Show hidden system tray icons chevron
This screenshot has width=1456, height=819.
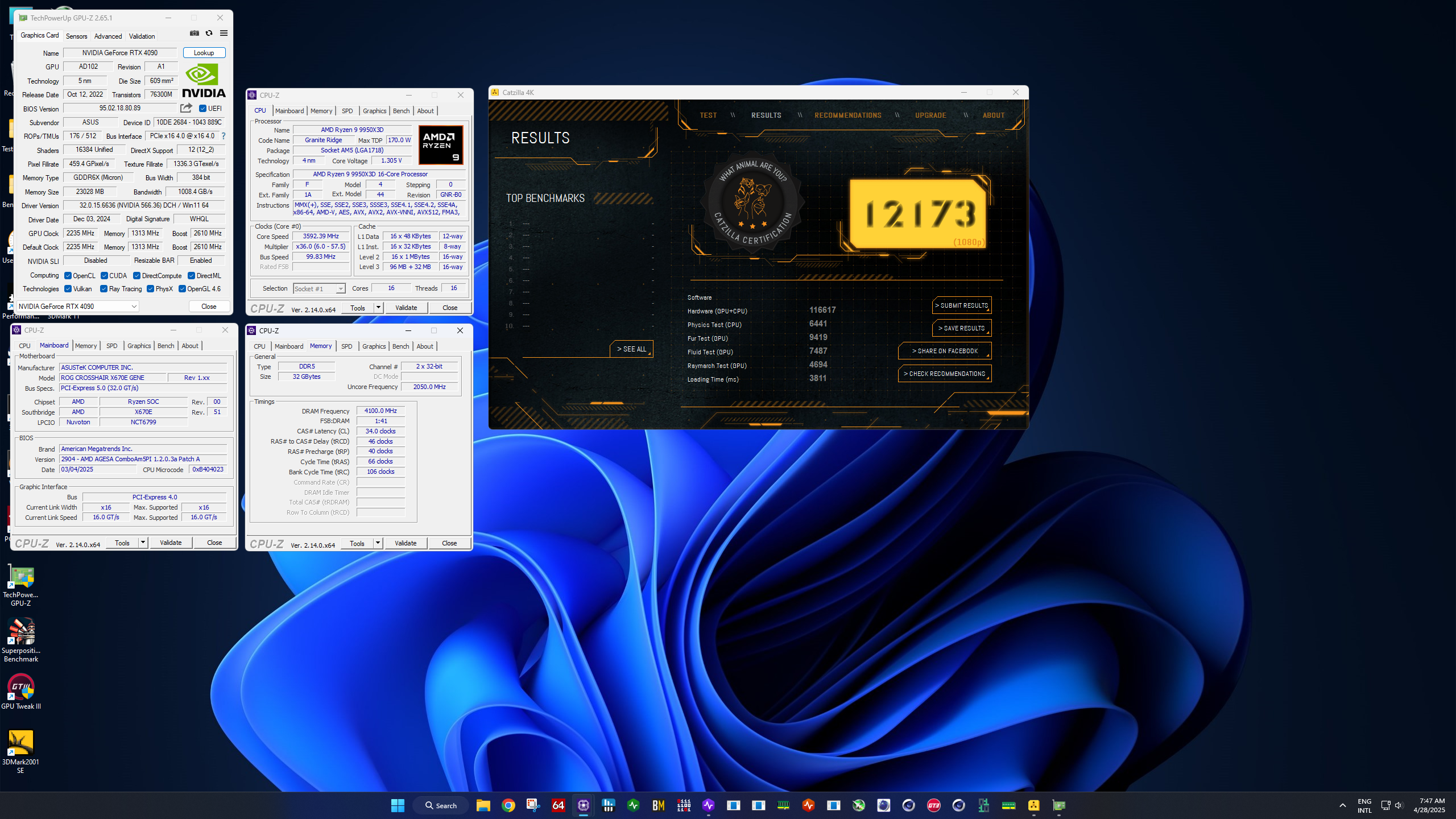[1343, 805]
